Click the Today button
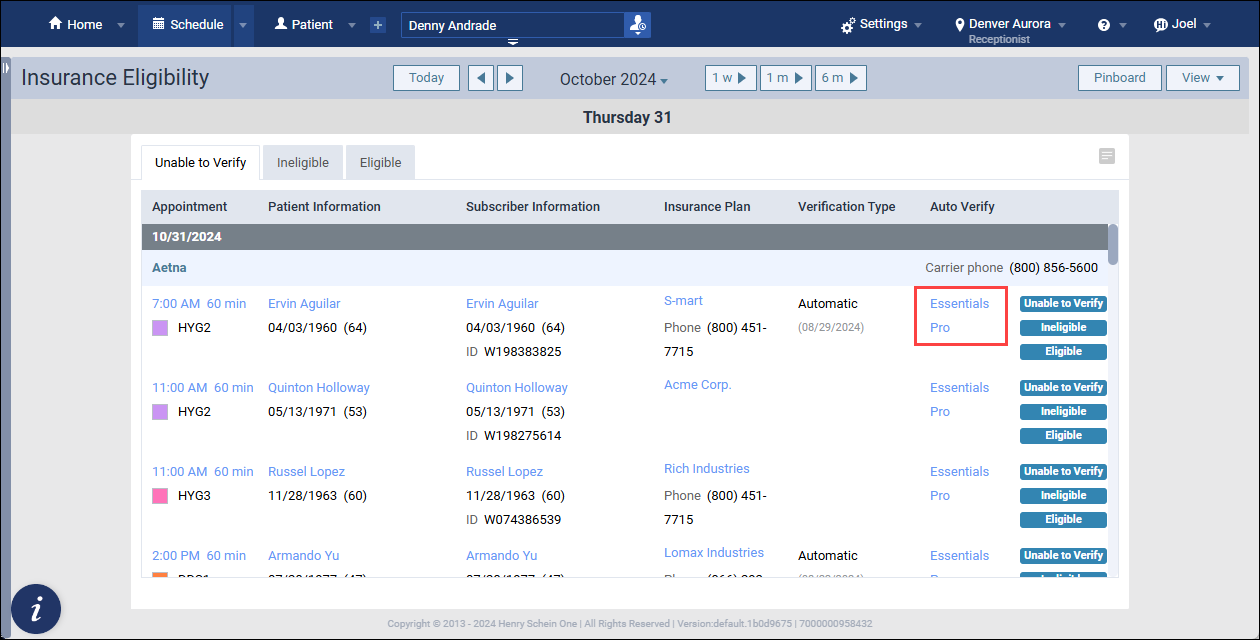The width and height of the screenshot is (1260, 640). [426, 78]
